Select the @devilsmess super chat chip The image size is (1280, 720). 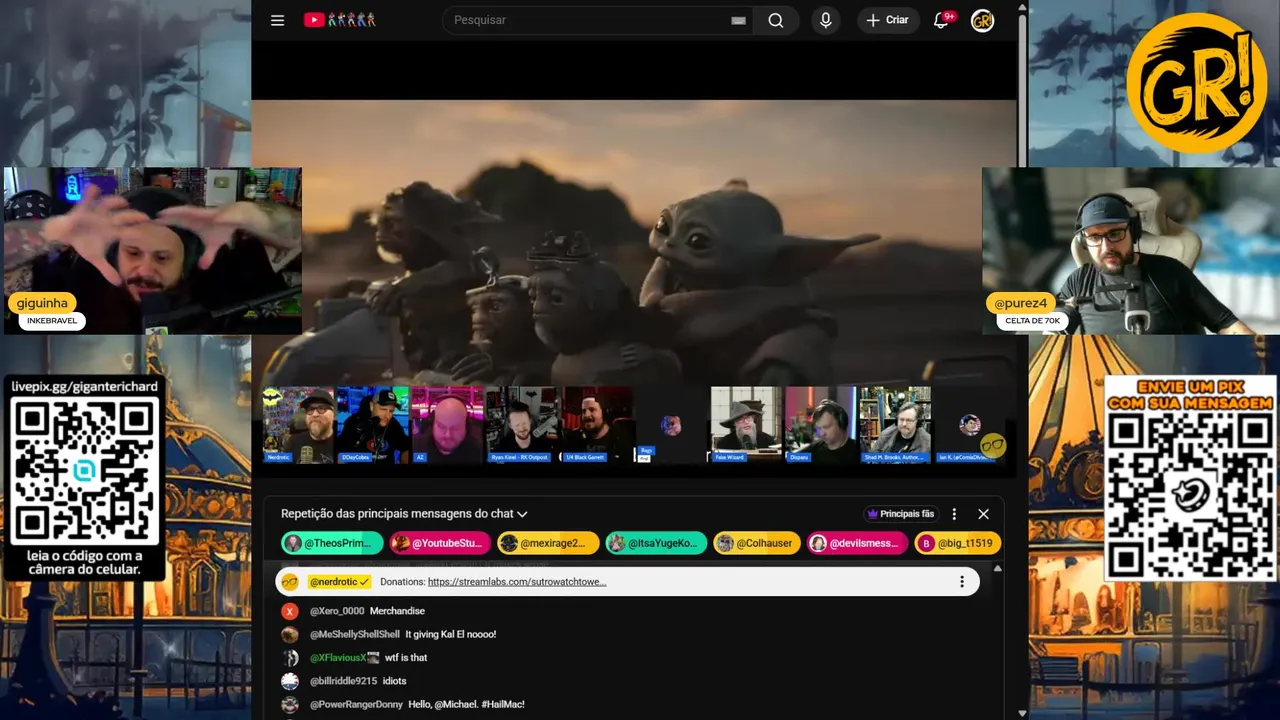point(858,543)
